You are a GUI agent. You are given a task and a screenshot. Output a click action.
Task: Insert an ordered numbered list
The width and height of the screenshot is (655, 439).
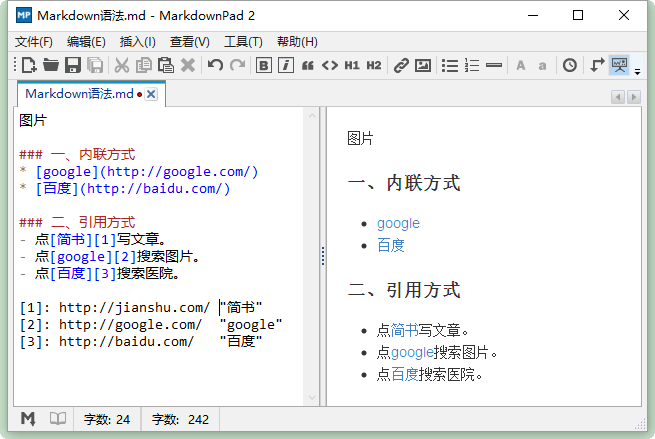(x=472, y=65)
